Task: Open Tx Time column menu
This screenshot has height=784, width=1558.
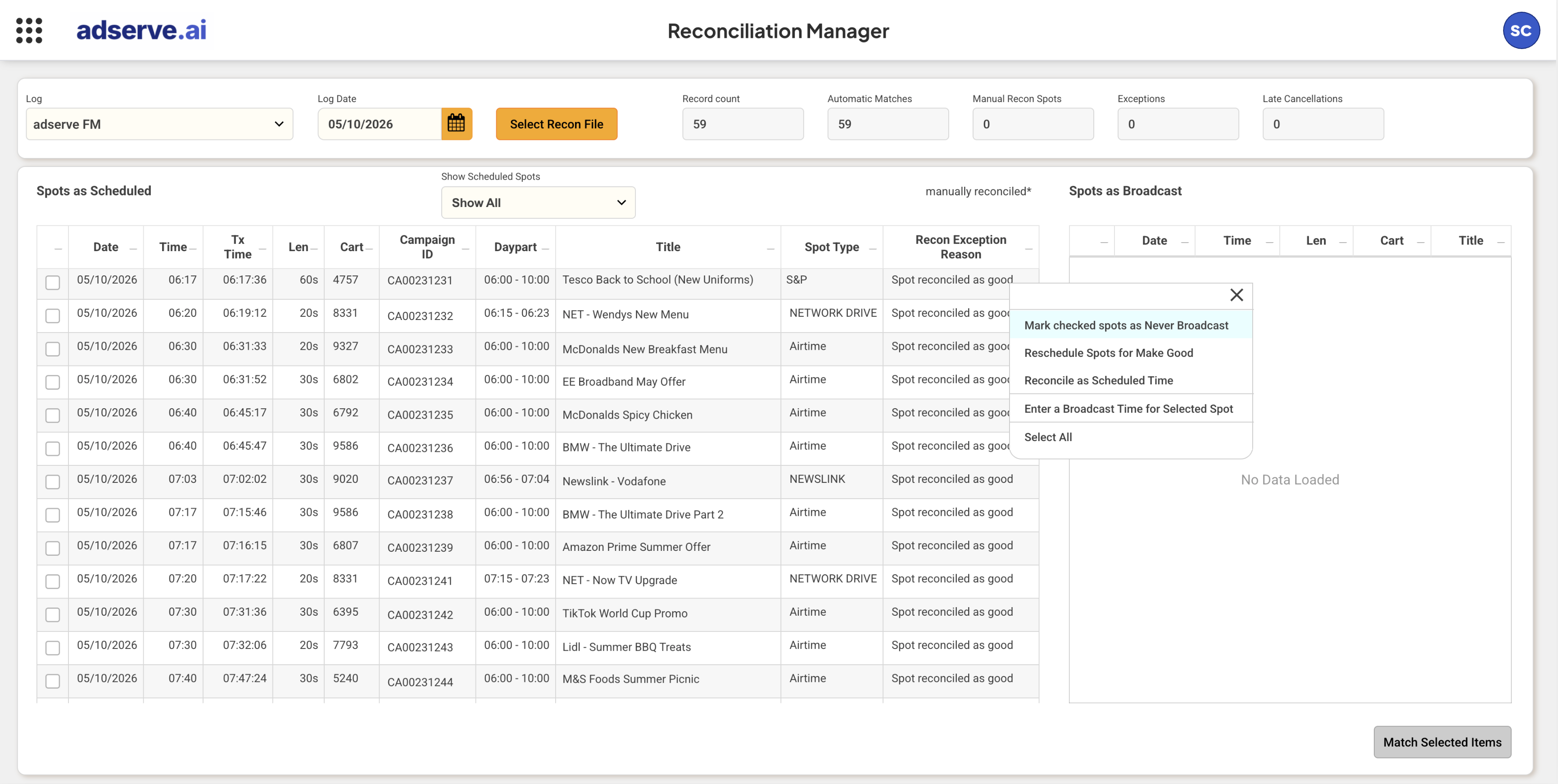Action: pyautogui.click(x=263, y=248)
